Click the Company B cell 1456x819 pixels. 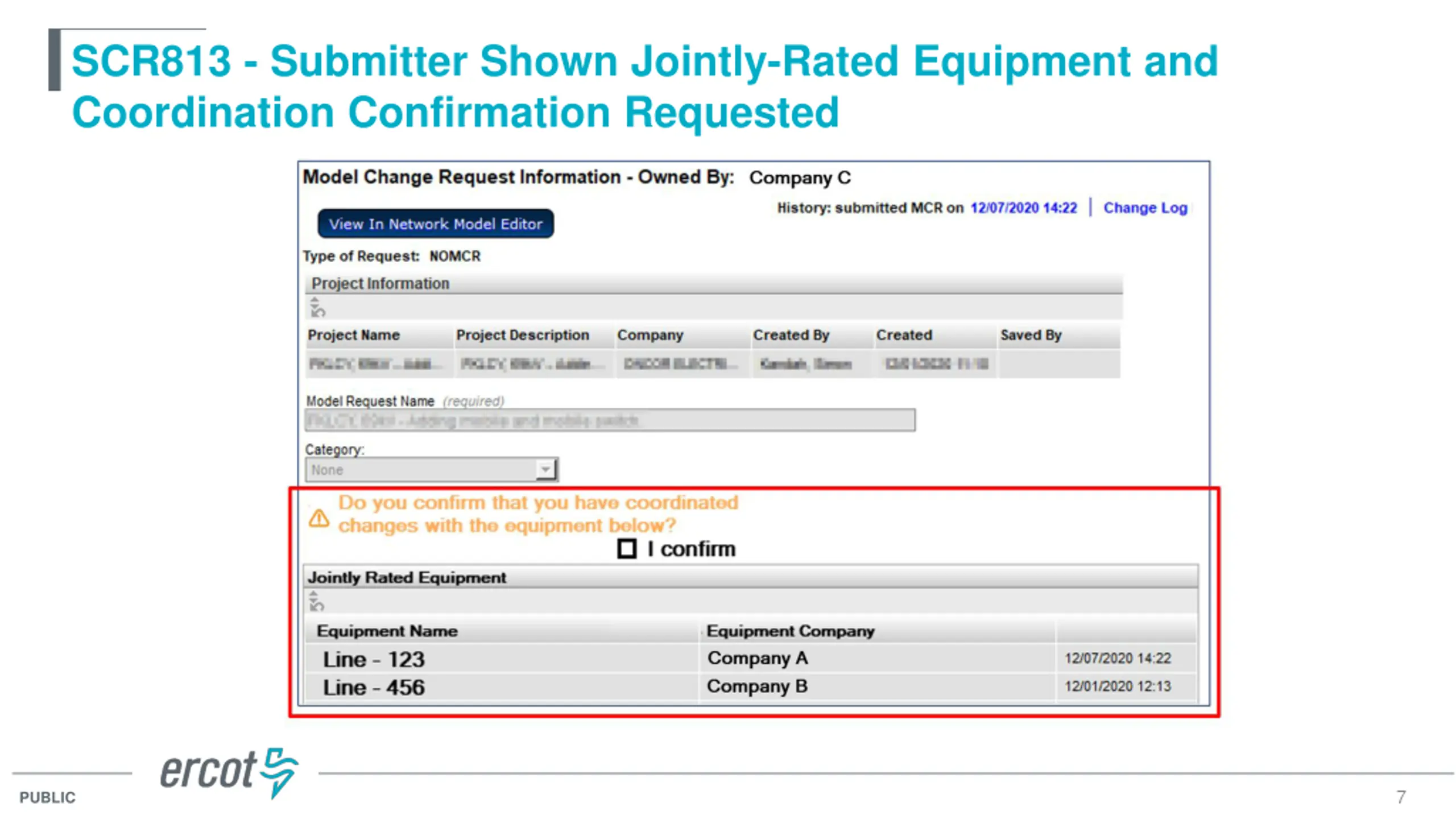tap(878, 686)
